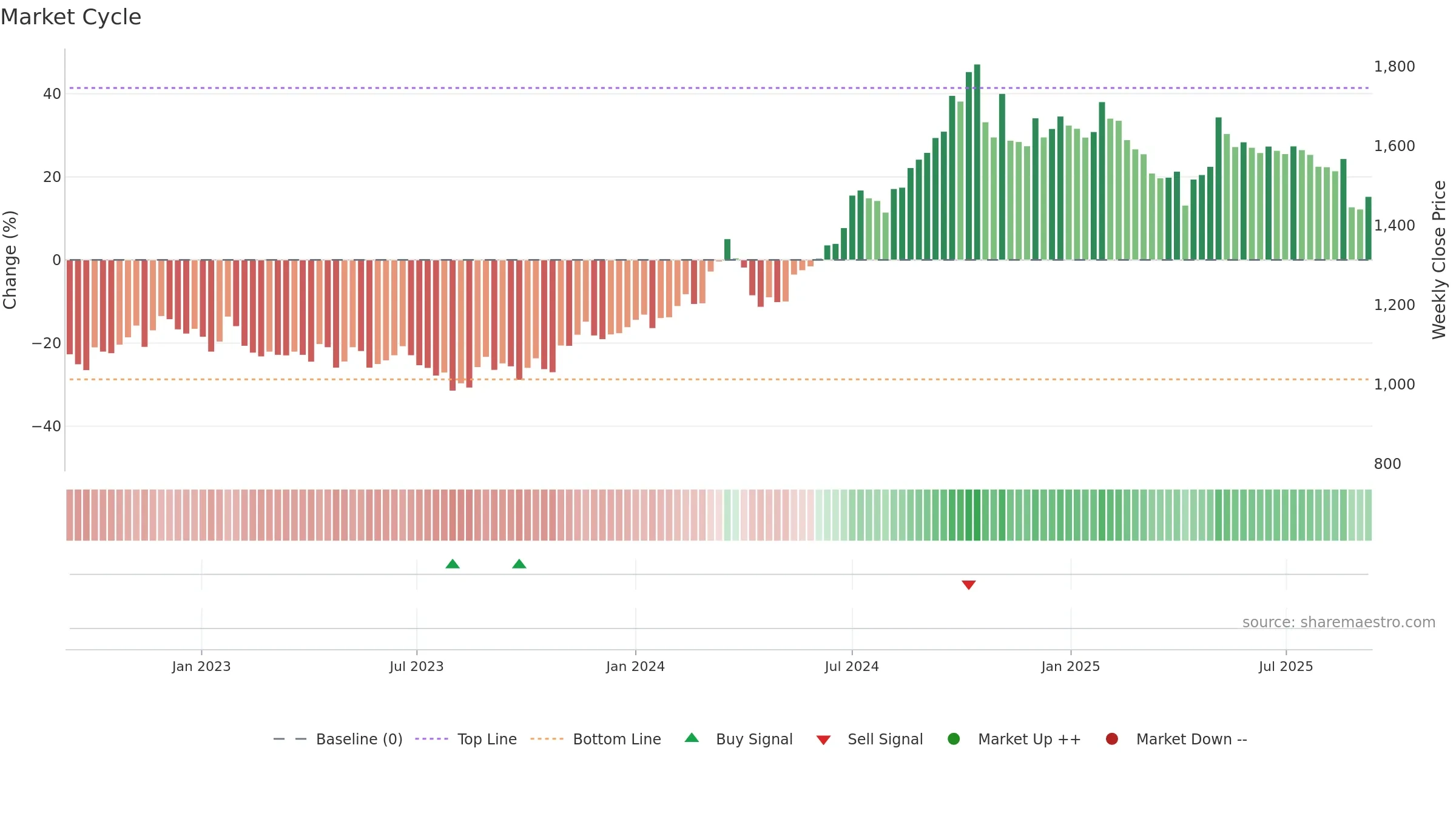
Task: Click the first buy signal marker after Jul 2023
Action: pyautogui.click(x=453, y=564)
